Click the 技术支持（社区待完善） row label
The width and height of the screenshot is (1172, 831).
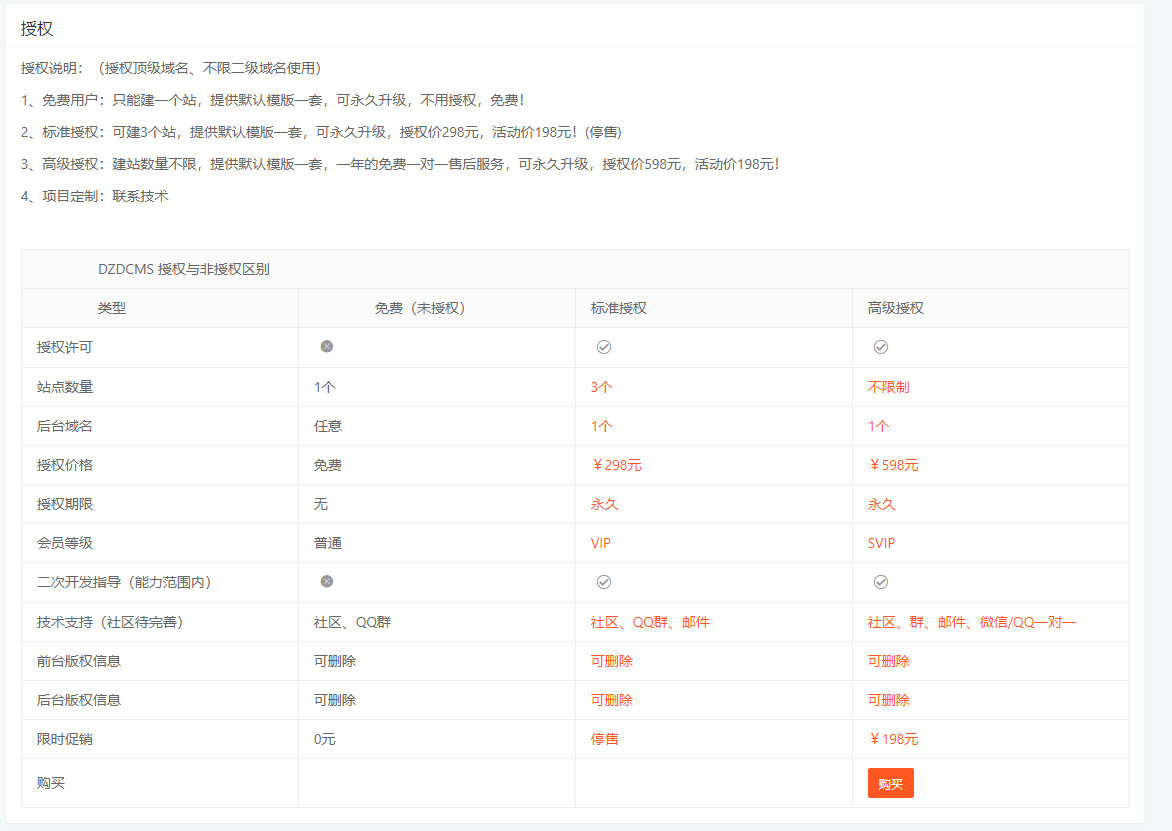coord(110,622)
